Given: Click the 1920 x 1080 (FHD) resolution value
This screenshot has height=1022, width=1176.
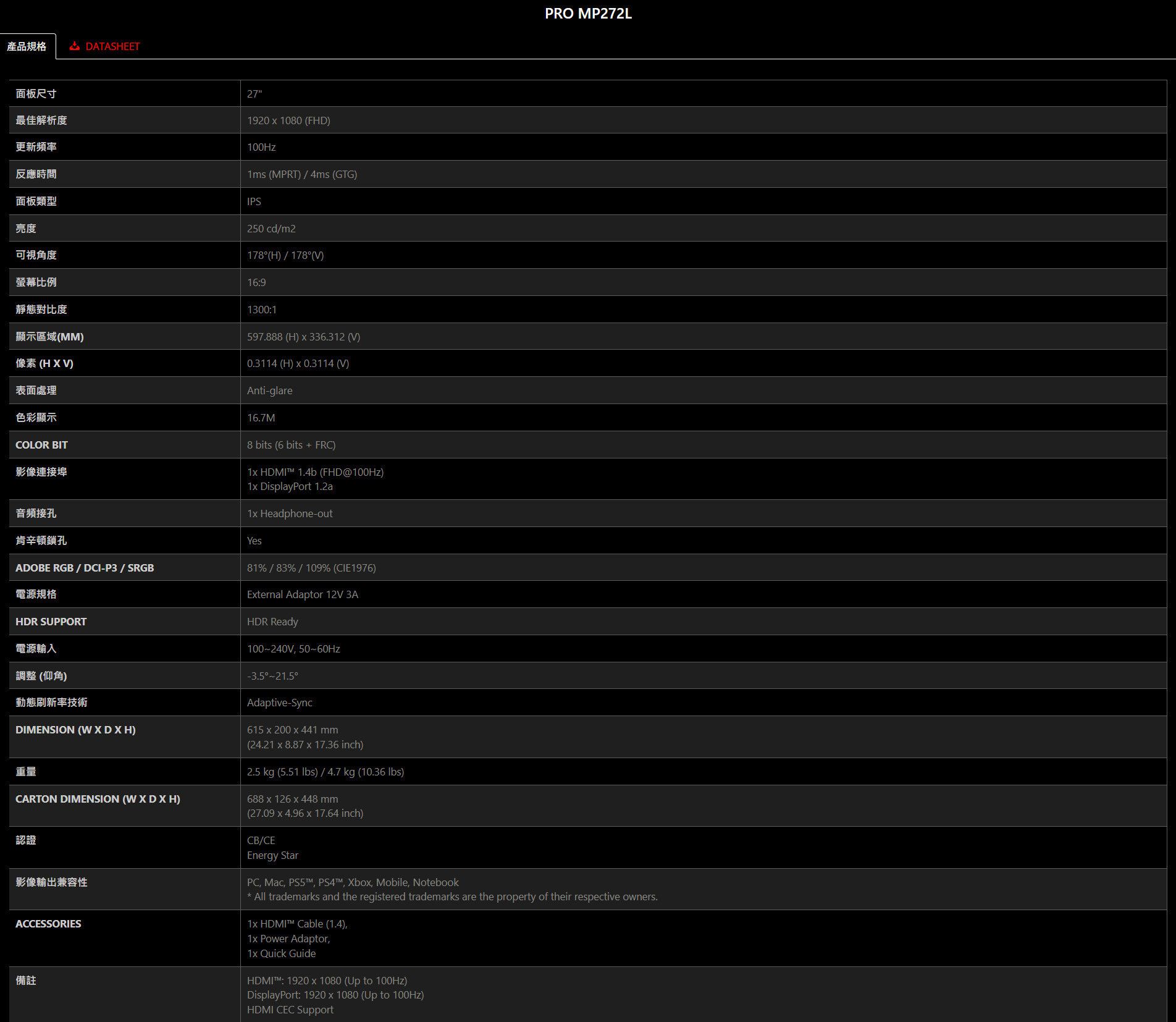Looking at the screenshot, I should tap(288, 120).
